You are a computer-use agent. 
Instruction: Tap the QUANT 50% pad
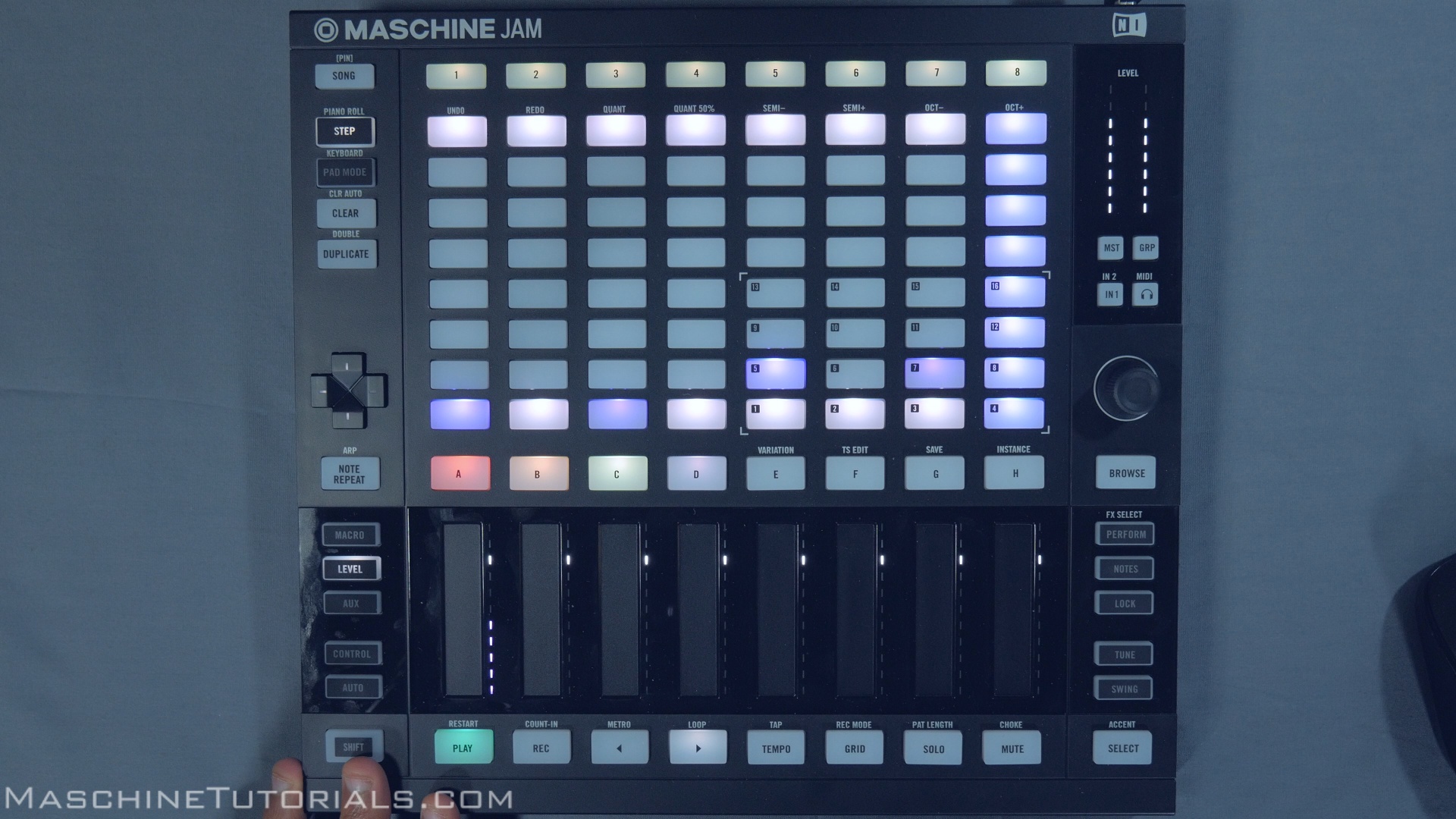695,130
